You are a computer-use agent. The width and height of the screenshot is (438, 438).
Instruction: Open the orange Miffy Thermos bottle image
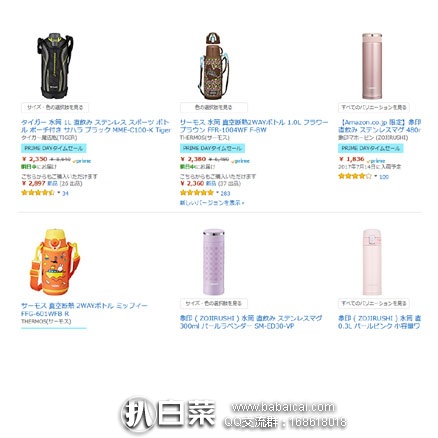[55, 262]
